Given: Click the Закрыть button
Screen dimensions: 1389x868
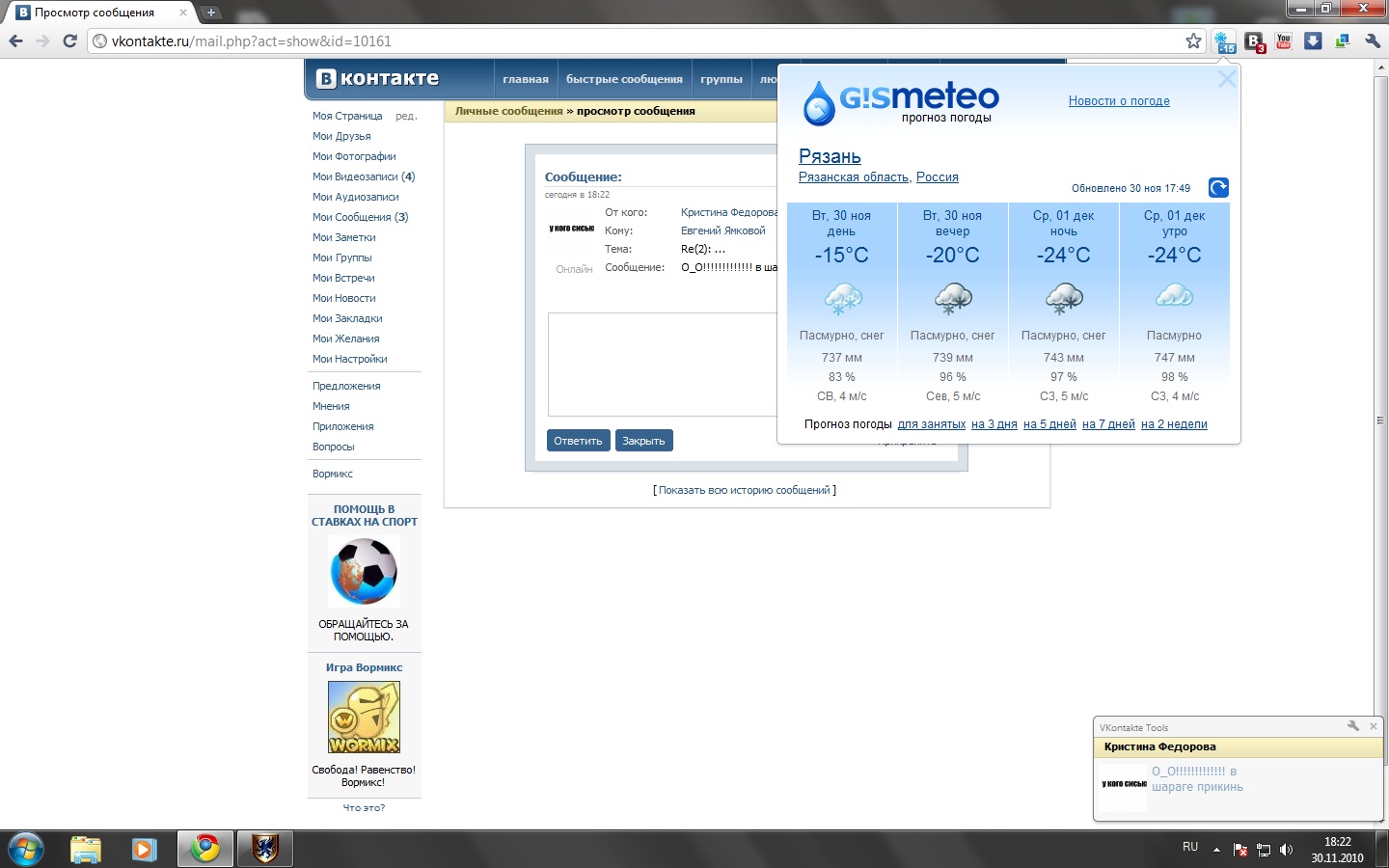Looking at the screenshot, I should [x=643, y=441].
